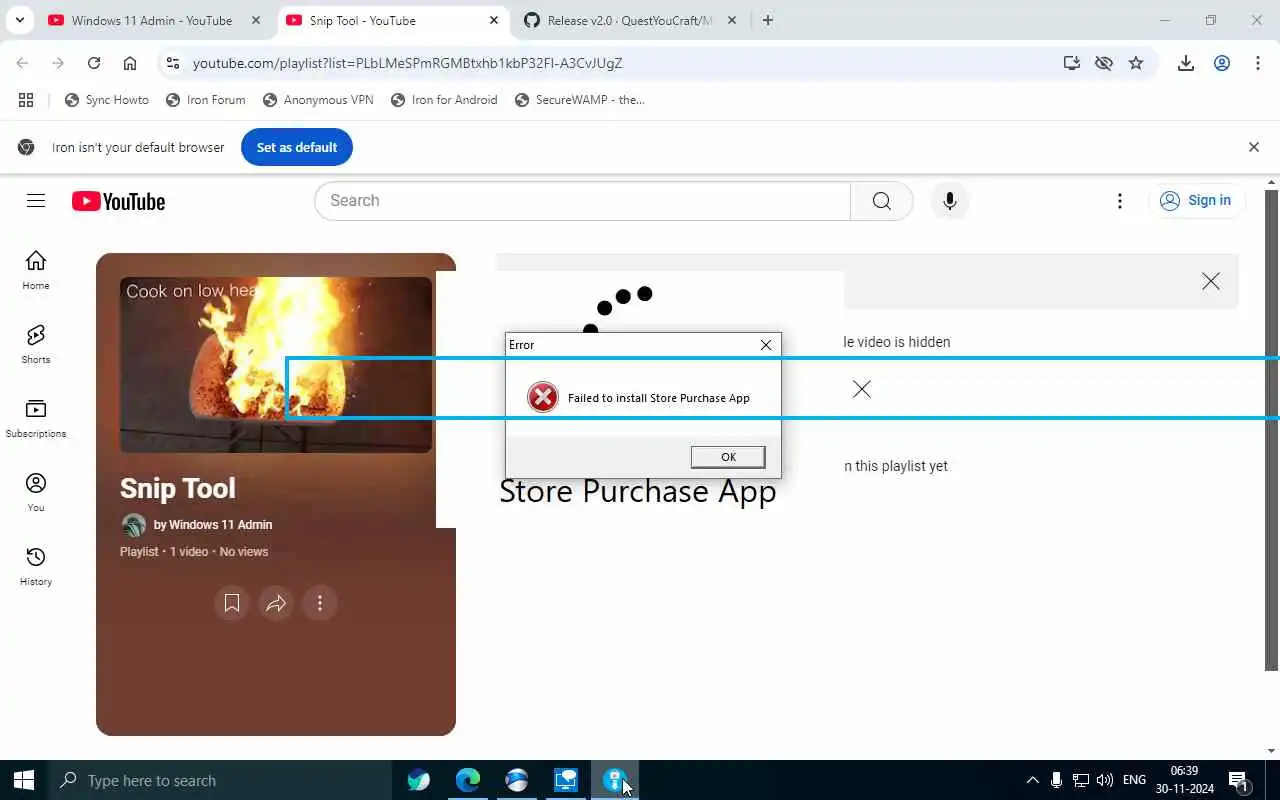Open the Anonymous VPN bookmark

(x=318, y=100)
